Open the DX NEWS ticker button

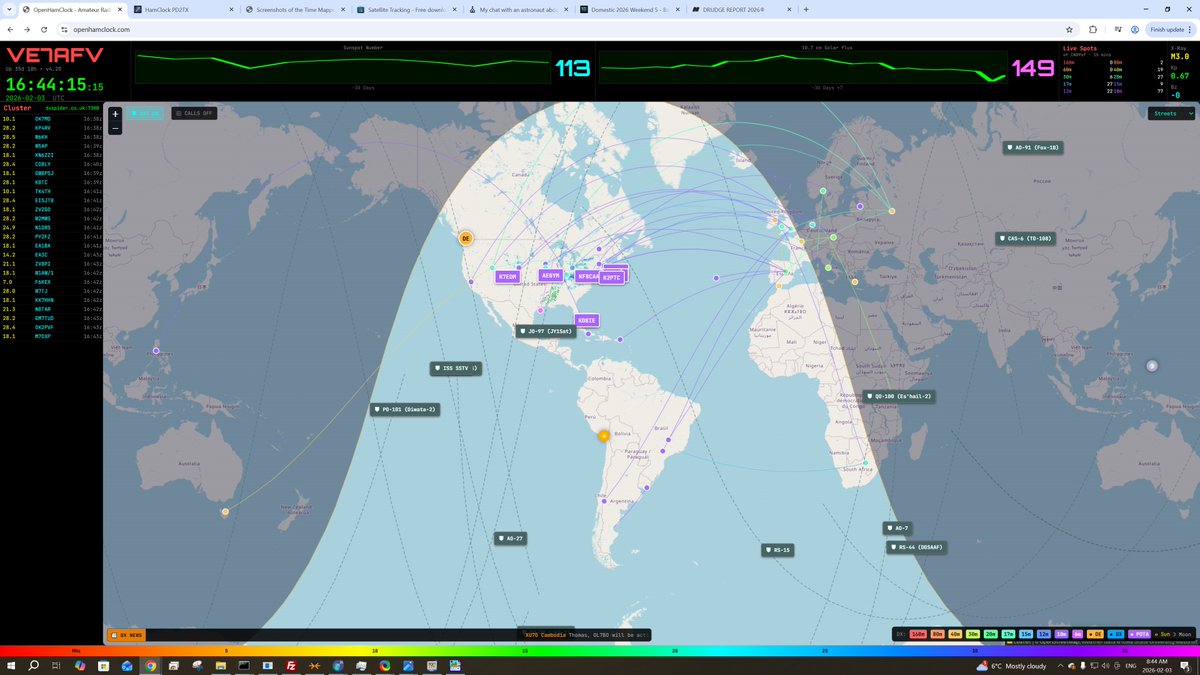point(127,635)
